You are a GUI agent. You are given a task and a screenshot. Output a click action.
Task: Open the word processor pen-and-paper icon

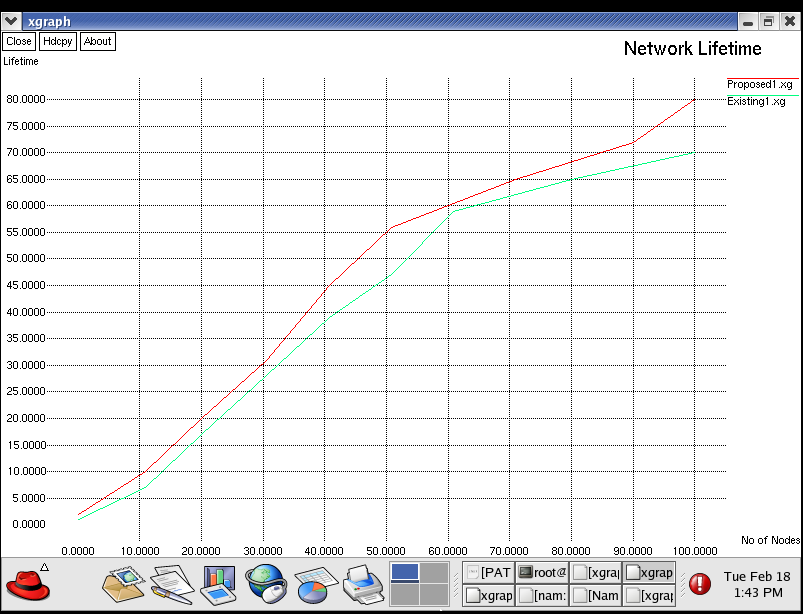tap(172, 582)
